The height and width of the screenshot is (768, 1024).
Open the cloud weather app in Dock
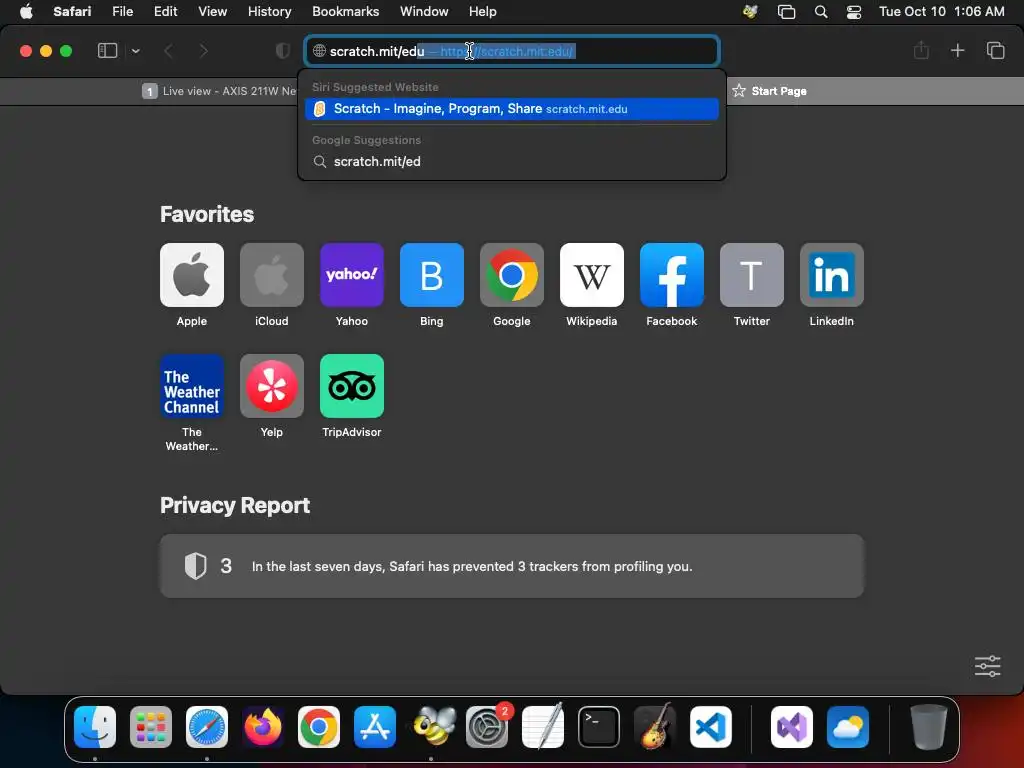click(848, 727)
